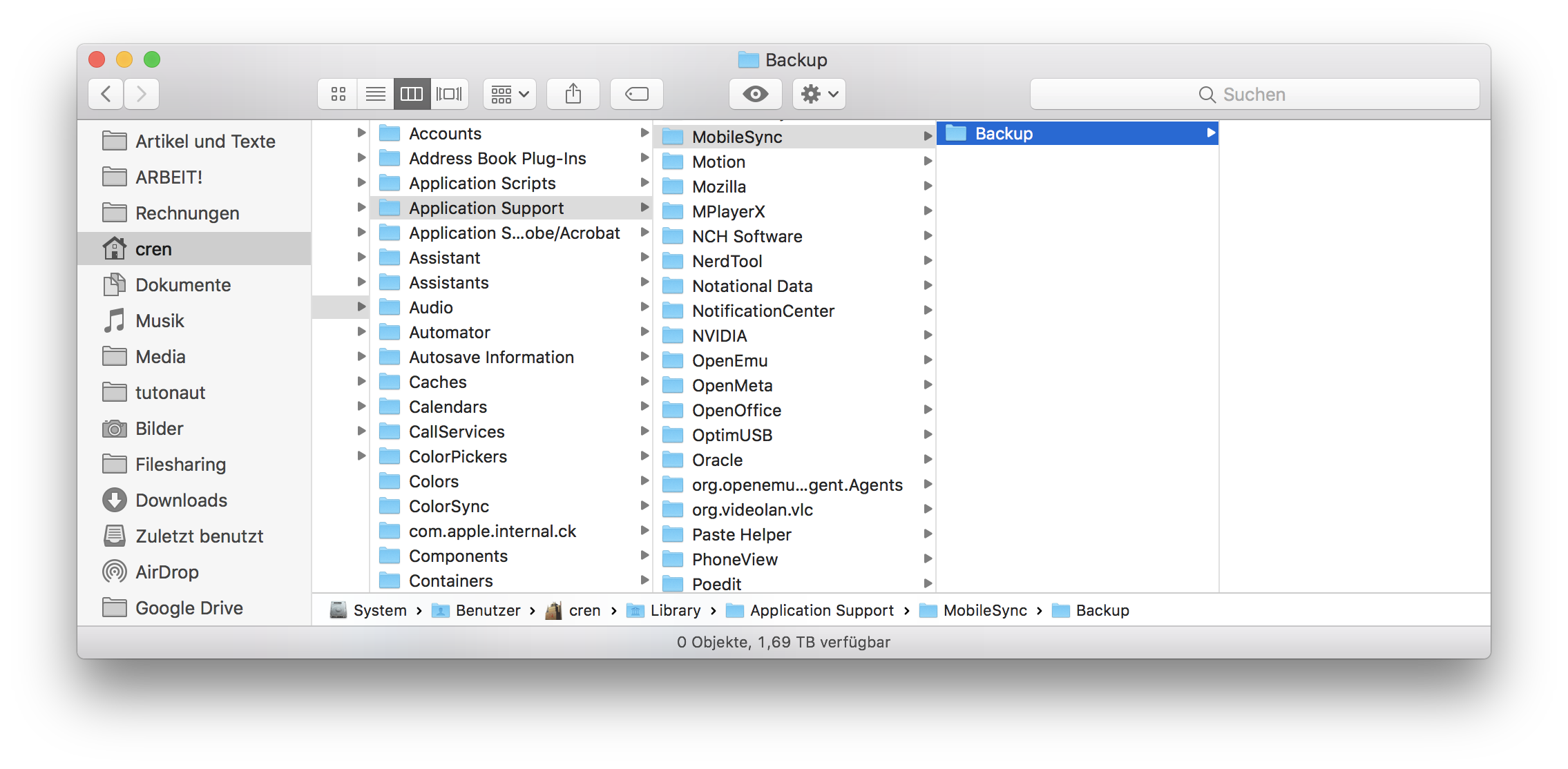1568x769 pixels.
Task: Open Downloads in the sidebar
Action: tap(181, 500)
